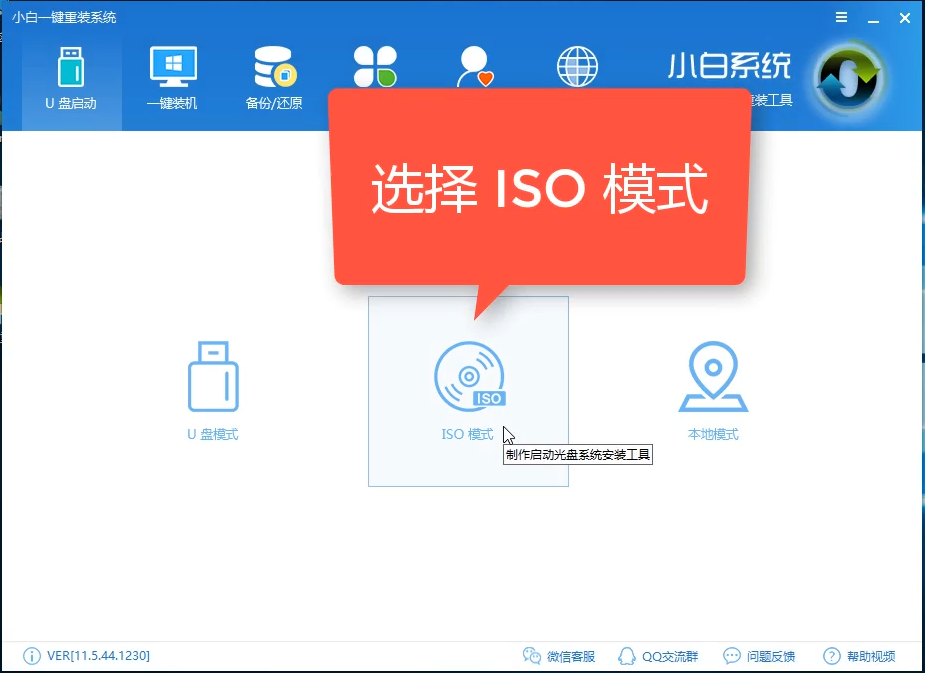Viewport: 925px width, 673px height.
Task: Select ISO 模式 as instructed by the callout
Action: [467, 392]
